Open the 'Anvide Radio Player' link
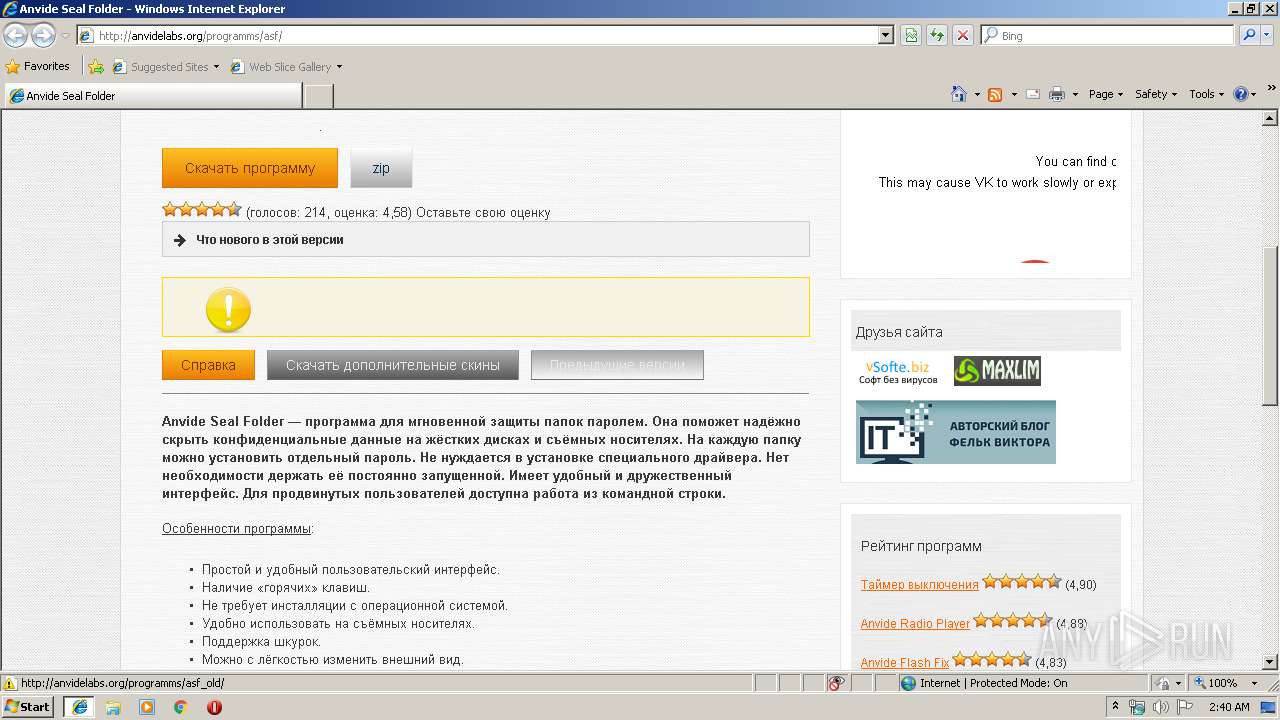Screen dimensions: 1280x720 915,624
